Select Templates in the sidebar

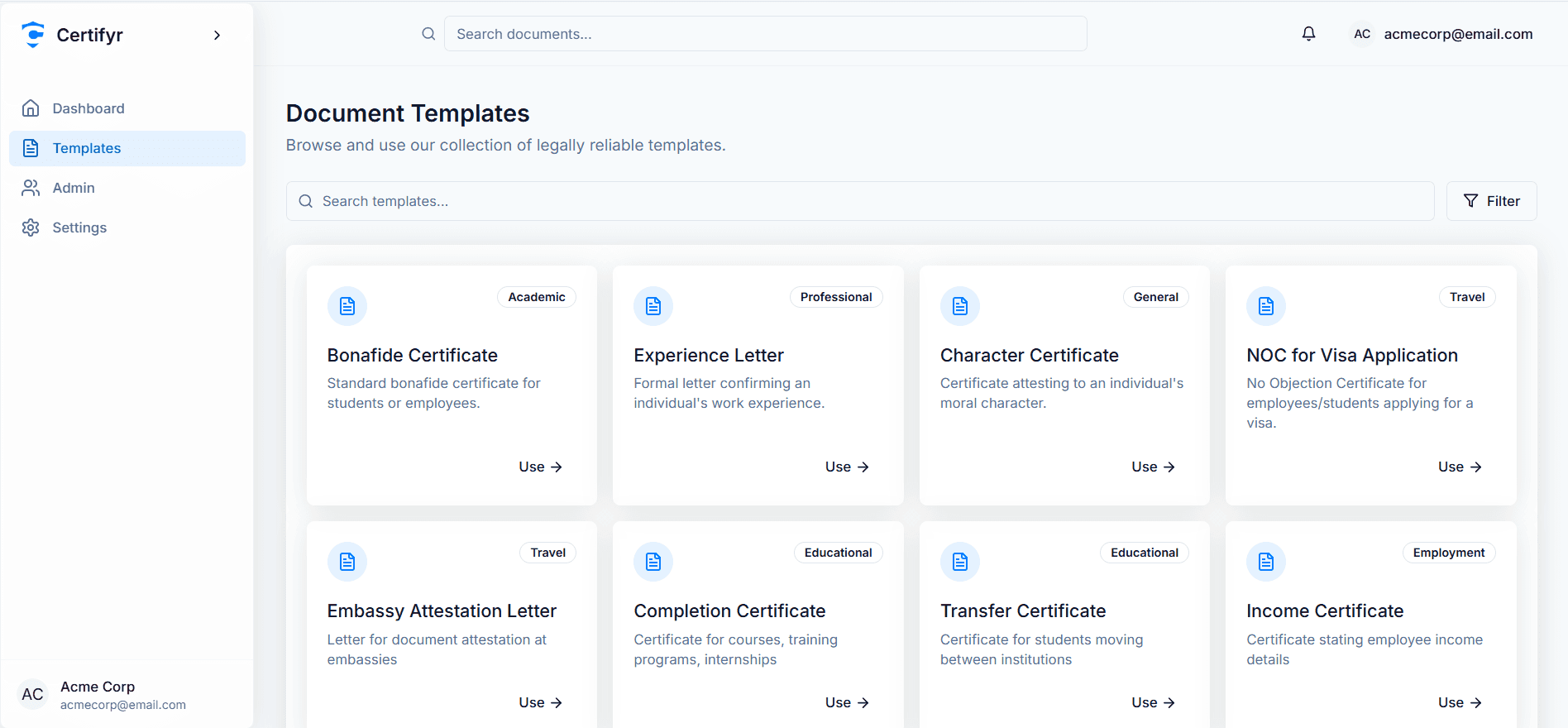[x=127, y=148]
